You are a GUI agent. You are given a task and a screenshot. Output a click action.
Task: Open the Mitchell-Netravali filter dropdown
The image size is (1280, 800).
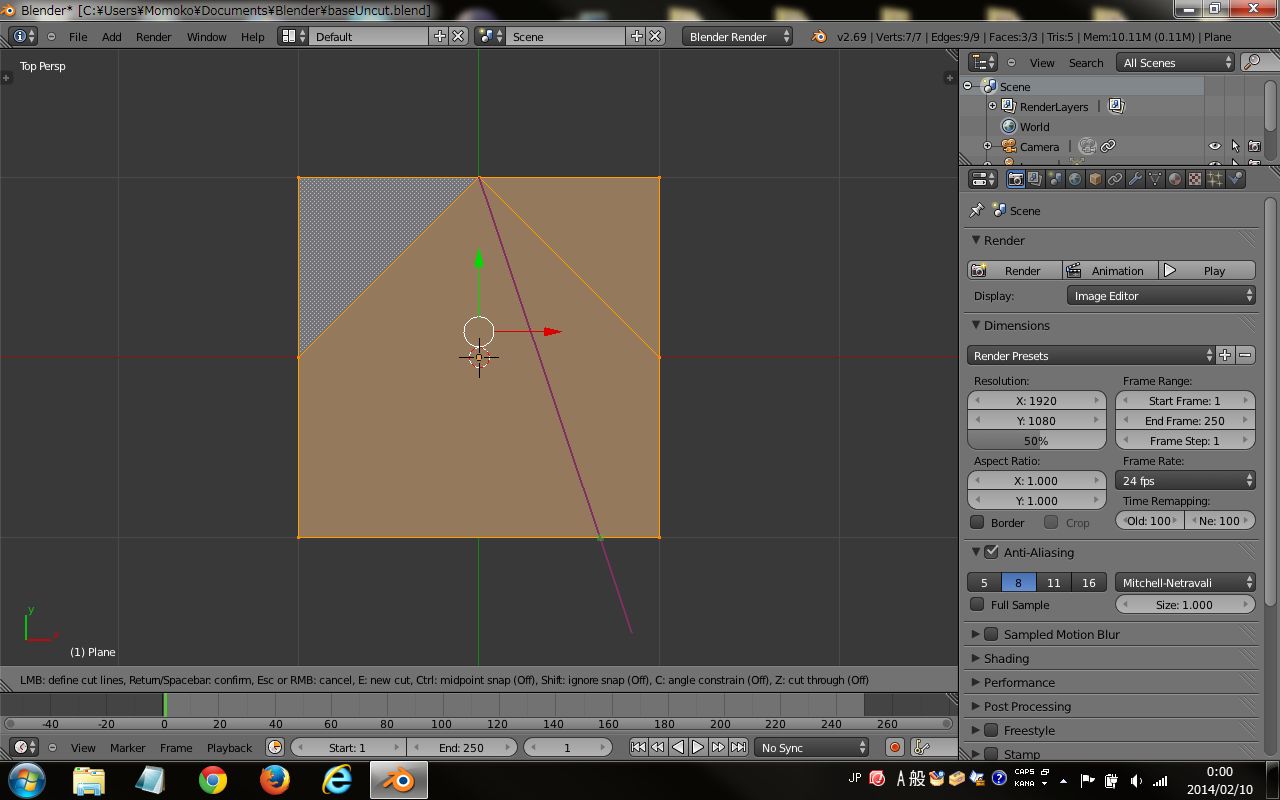(x=1185, y=582)
